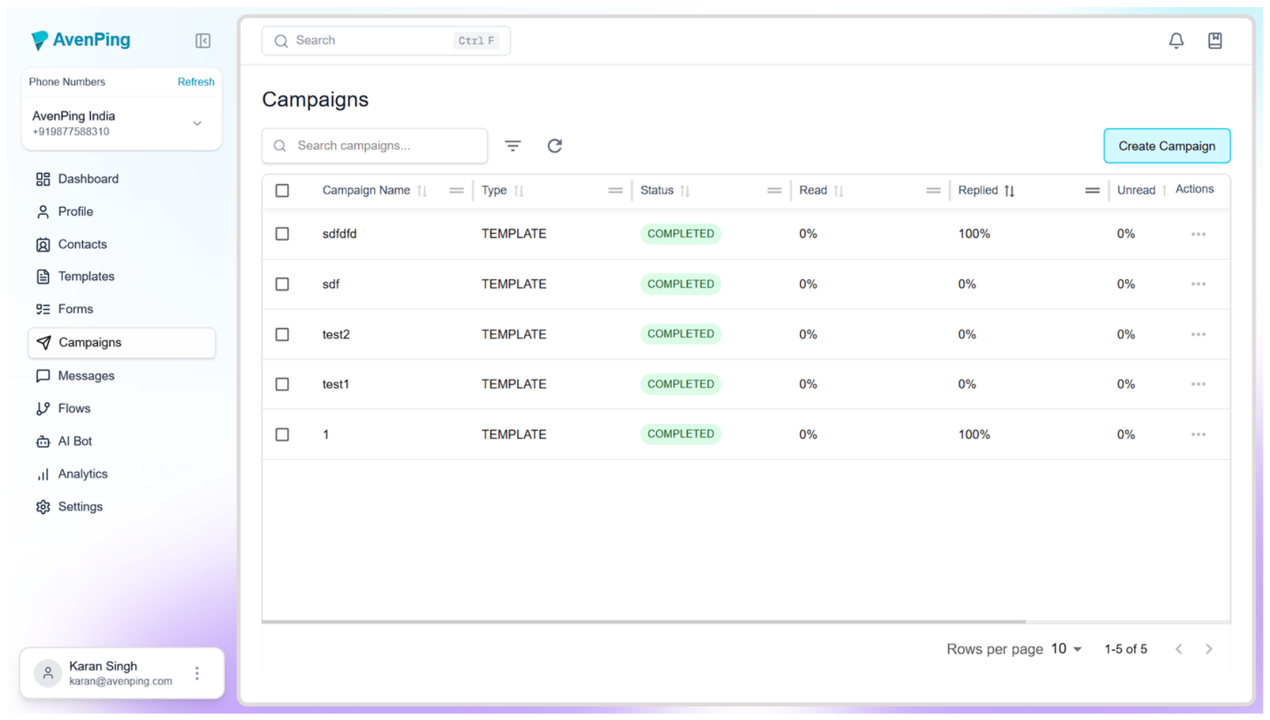Open the campaign filter icon

coord(513,146)
